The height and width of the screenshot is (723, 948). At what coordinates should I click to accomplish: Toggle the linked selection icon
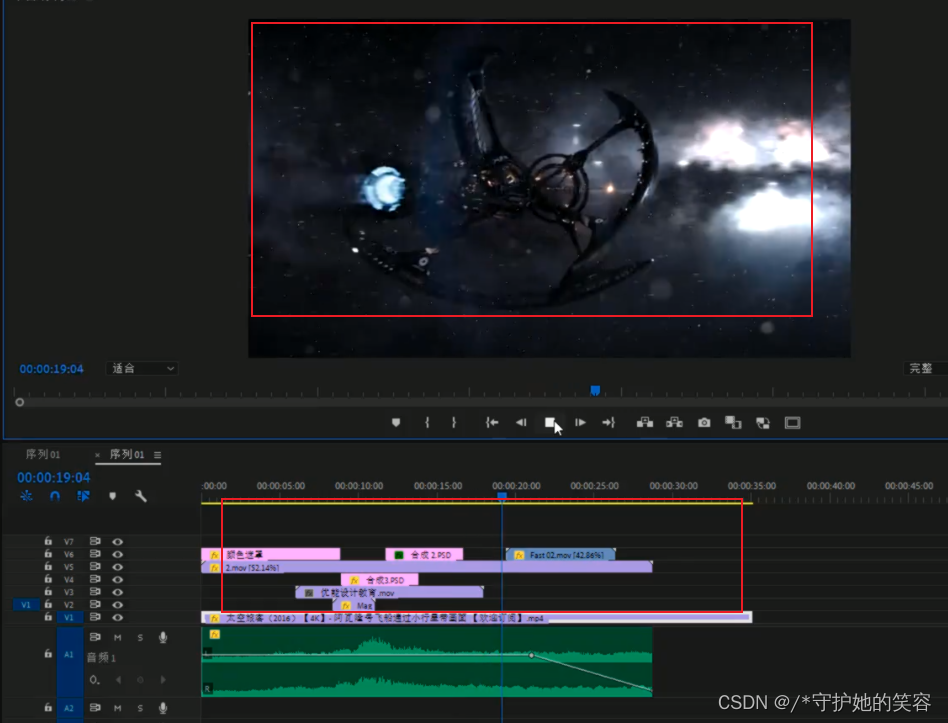click(83, 496)
